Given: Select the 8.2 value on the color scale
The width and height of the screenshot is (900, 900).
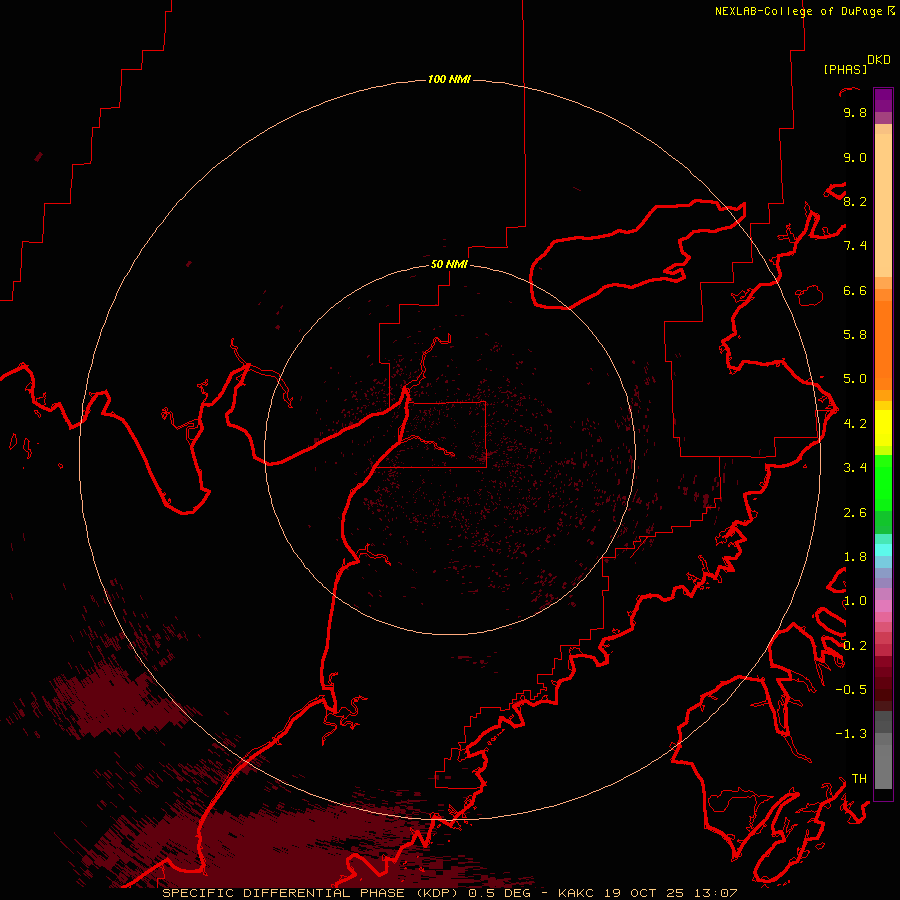Looking at the screenshot, I should (x=855, y=201).
